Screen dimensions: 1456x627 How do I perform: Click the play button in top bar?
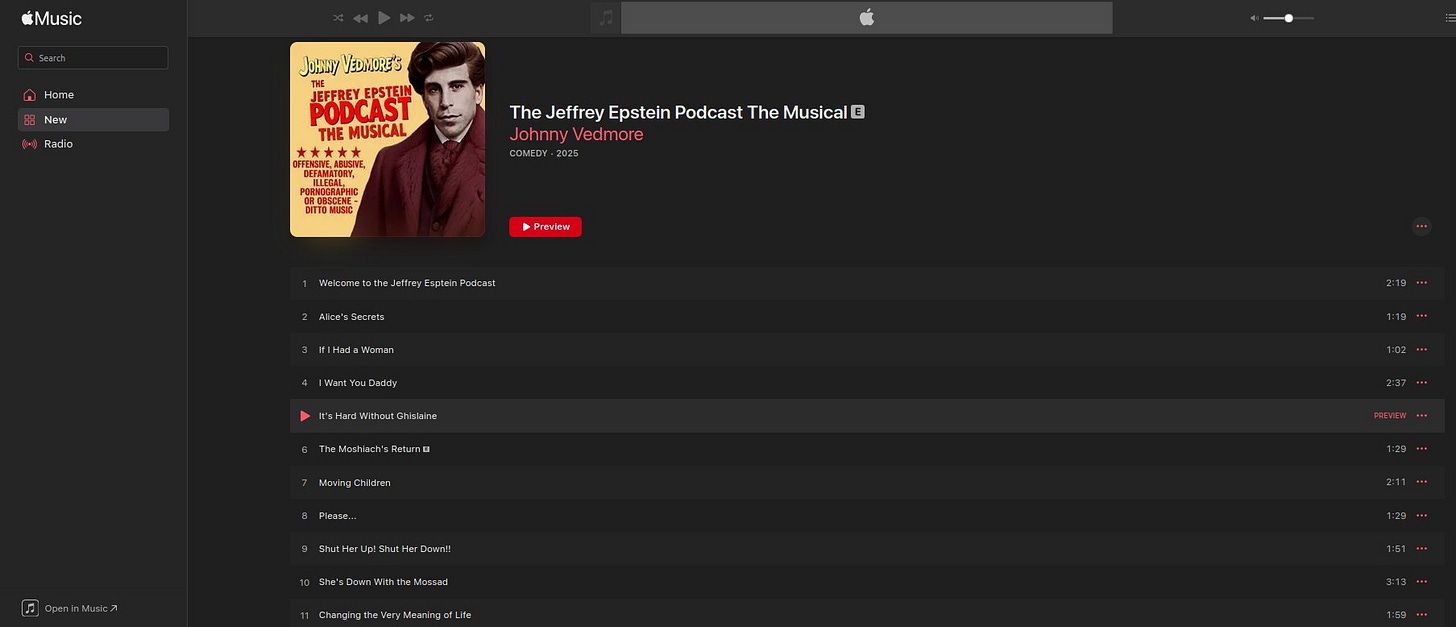(384, 18)
